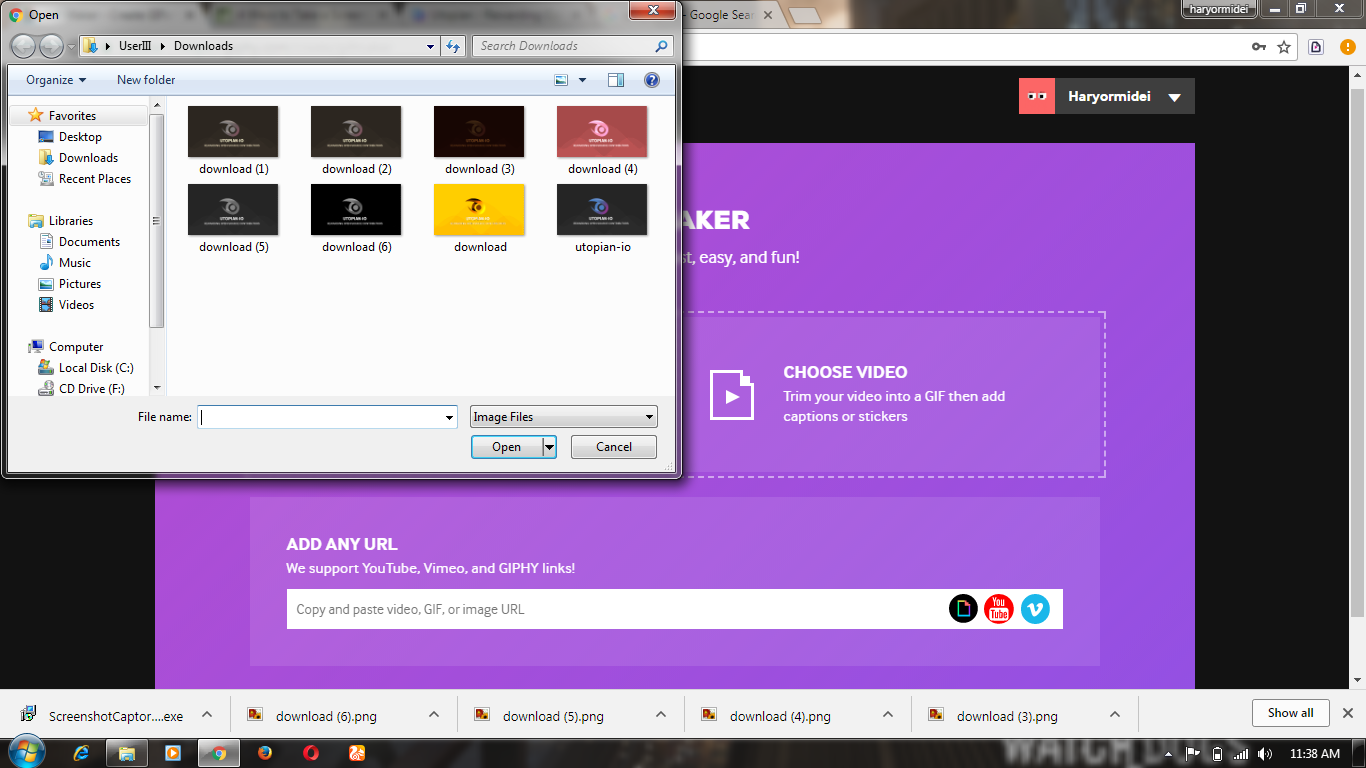Refresh the Downloads folder view
Viewport: 1366px width, 768px height.
(x=453, y=45)
